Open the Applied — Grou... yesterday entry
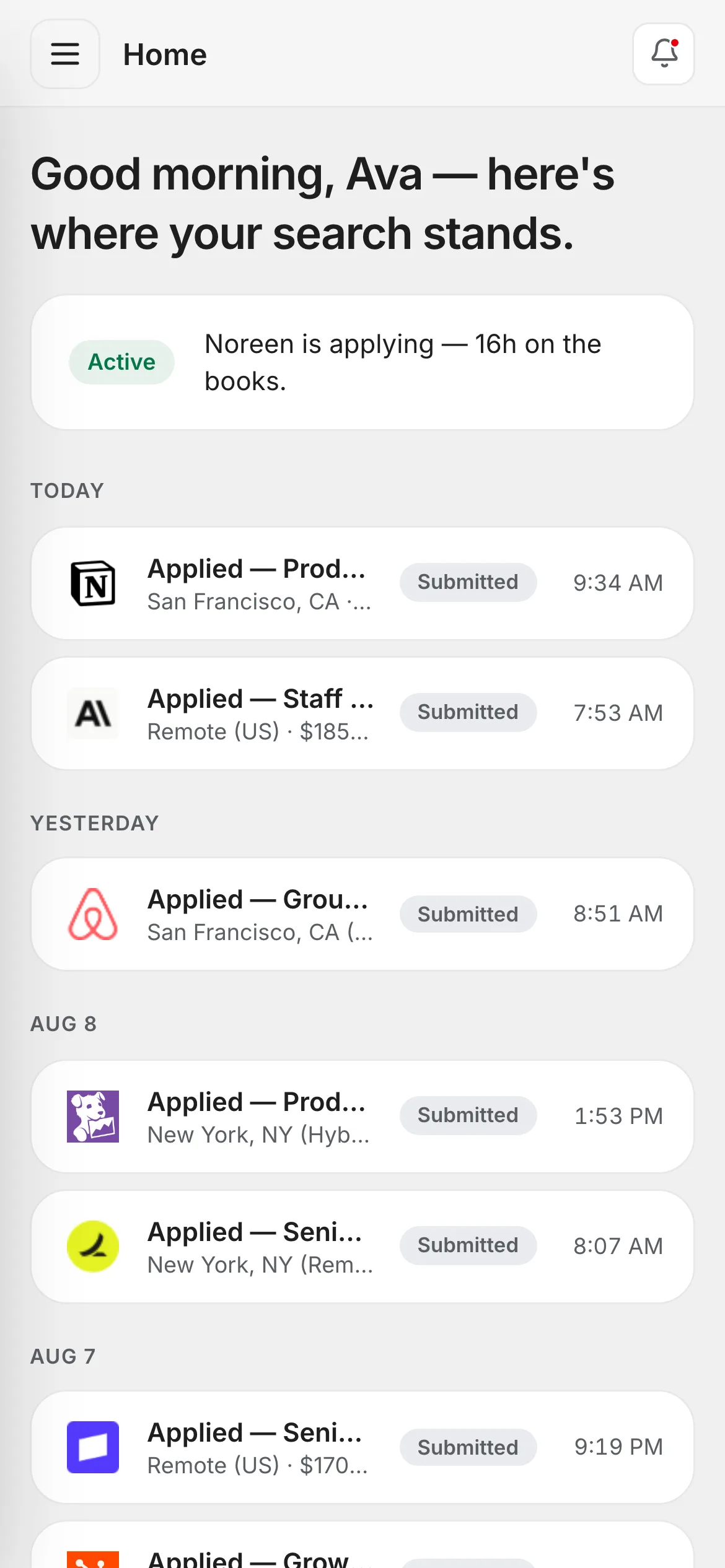Viewport: 725px width, 1568px height. point(362,914)
